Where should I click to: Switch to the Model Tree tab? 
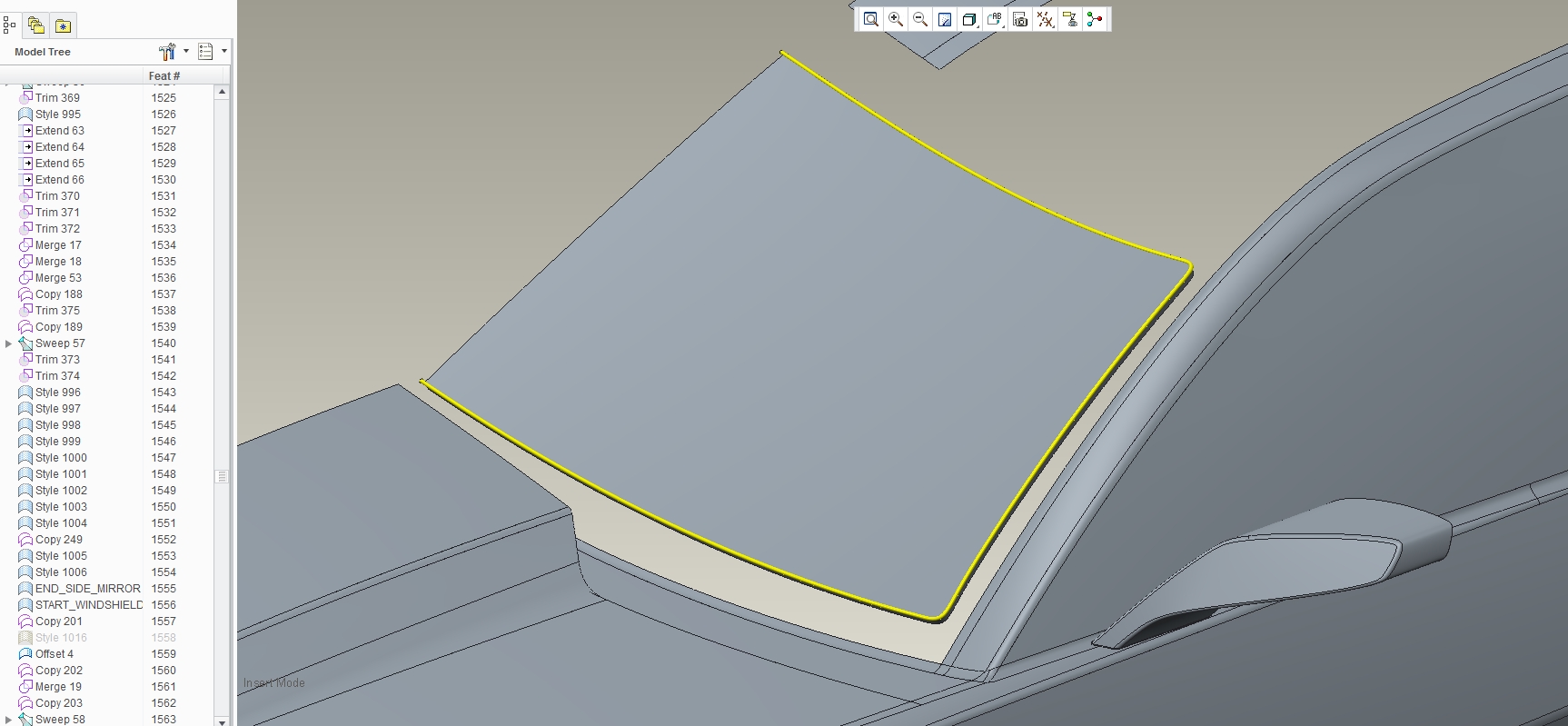[x=10, y=25]
